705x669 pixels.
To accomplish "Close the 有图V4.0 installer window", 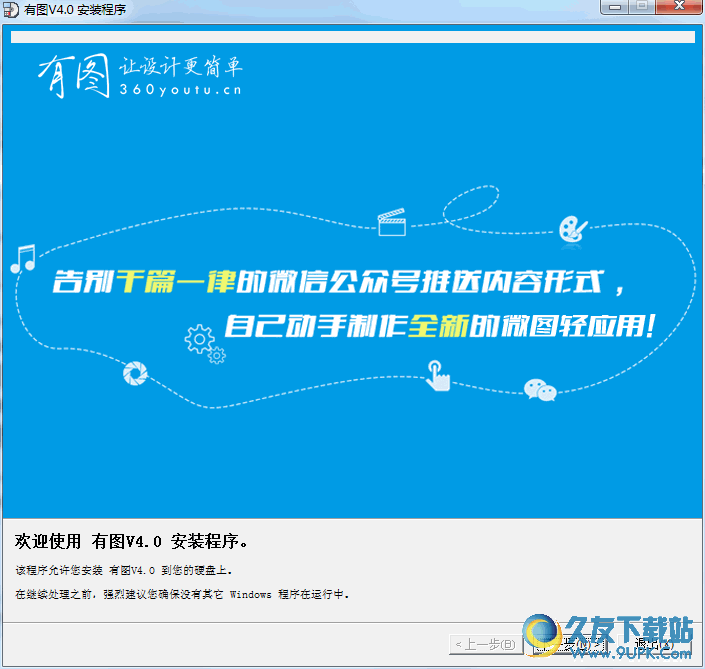I will [x=679, y=7].
